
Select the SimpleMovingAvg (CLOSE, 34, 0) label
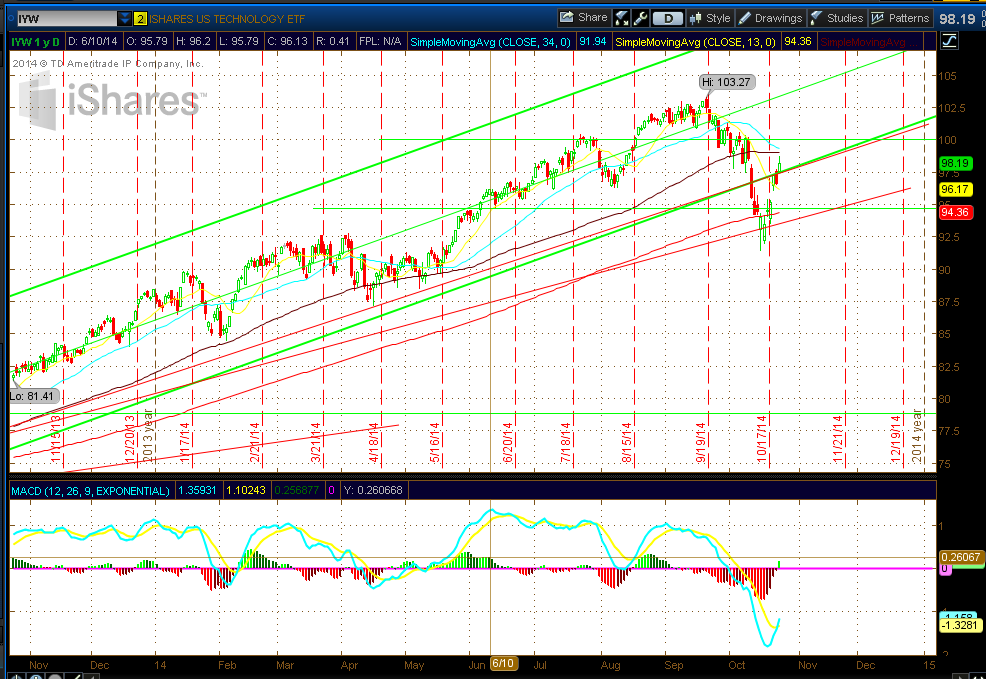pos(490,42)
